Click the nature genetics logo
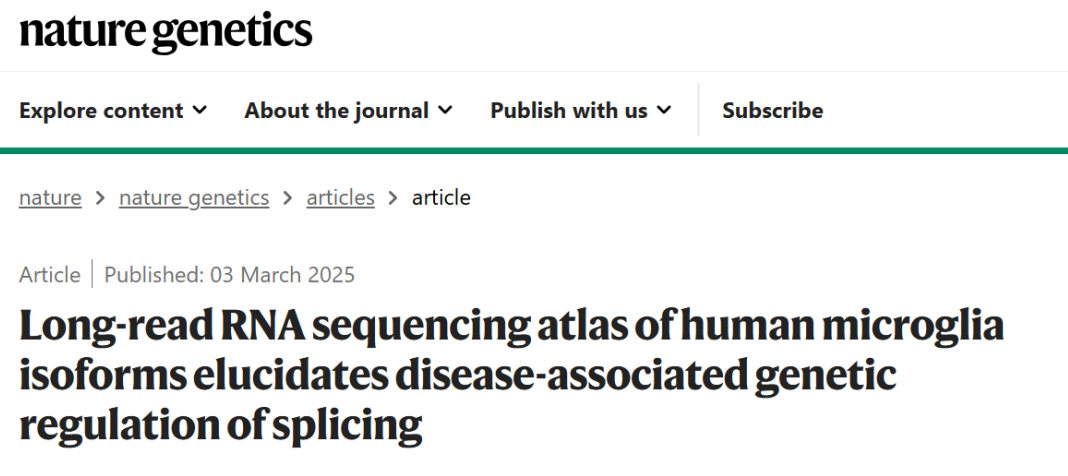Screen dimensions: 1068x476 pos(166,32)
